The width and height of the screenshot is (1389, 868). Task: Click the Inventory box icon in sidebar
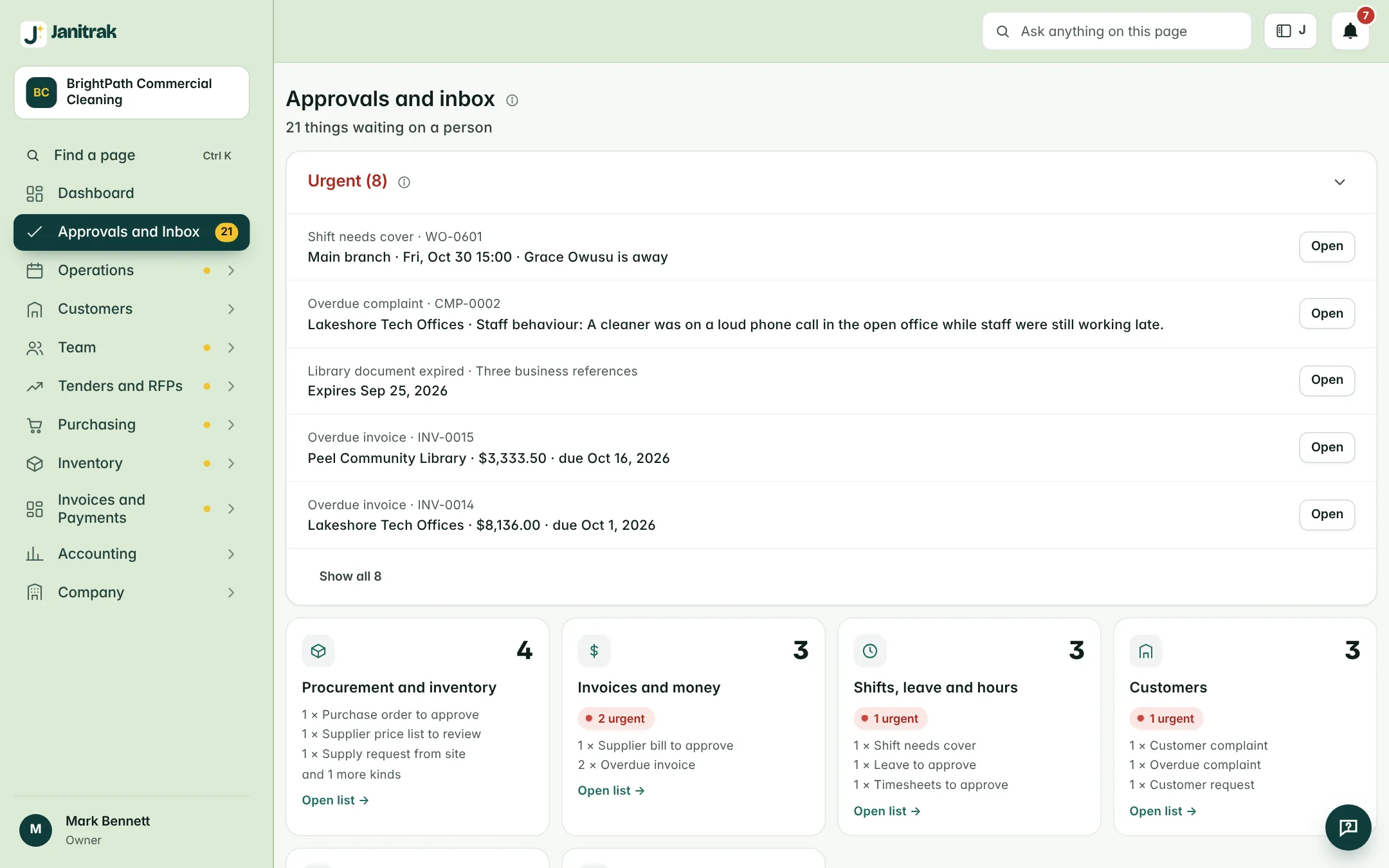(35, 464)
